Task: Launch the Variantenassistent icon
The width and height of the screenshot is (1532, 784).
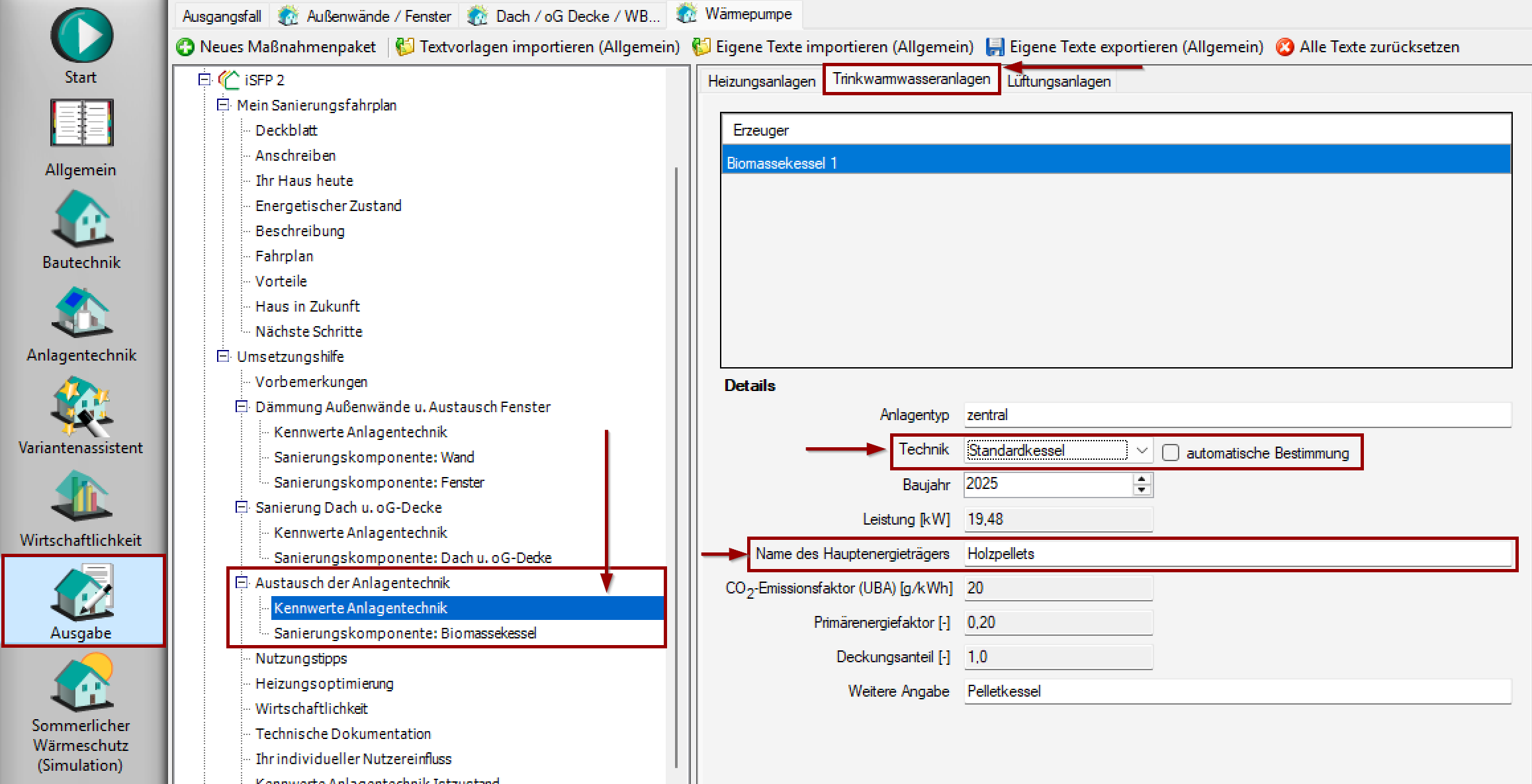Action: 81,405
